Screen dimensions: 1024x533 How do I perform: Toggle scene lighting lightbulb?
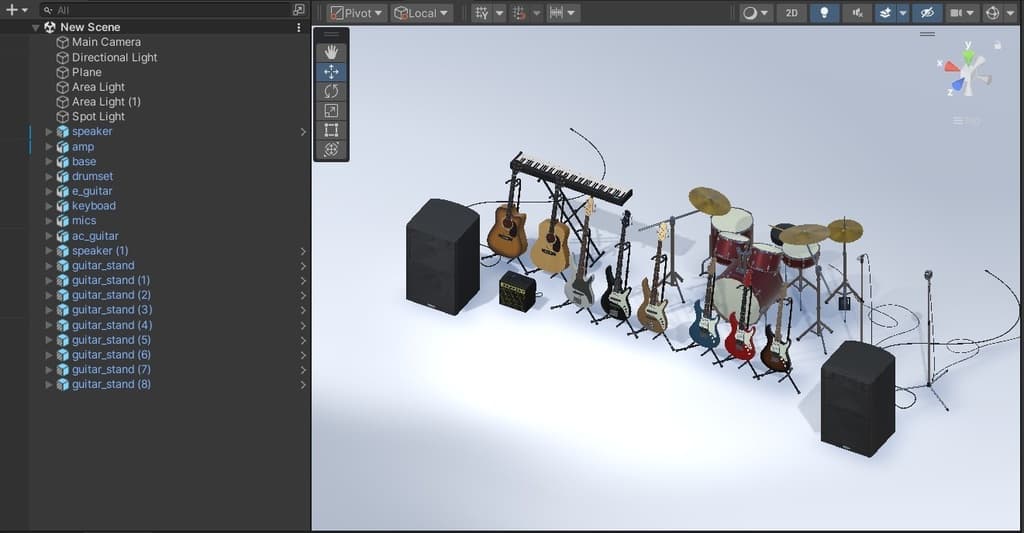[x=824, y=13]
